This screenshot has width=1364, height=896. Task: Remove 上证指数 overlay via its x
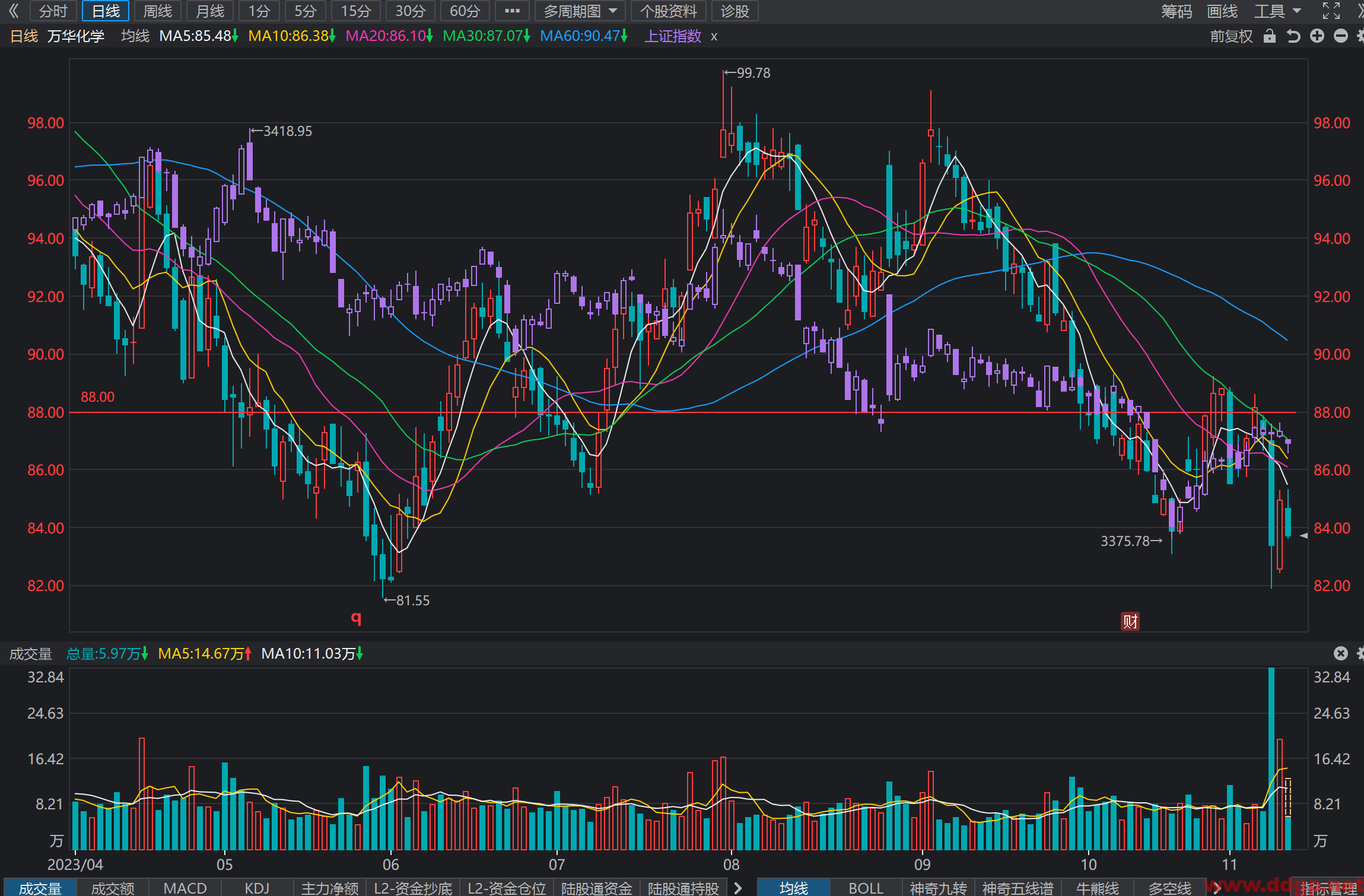coord(714,37)
